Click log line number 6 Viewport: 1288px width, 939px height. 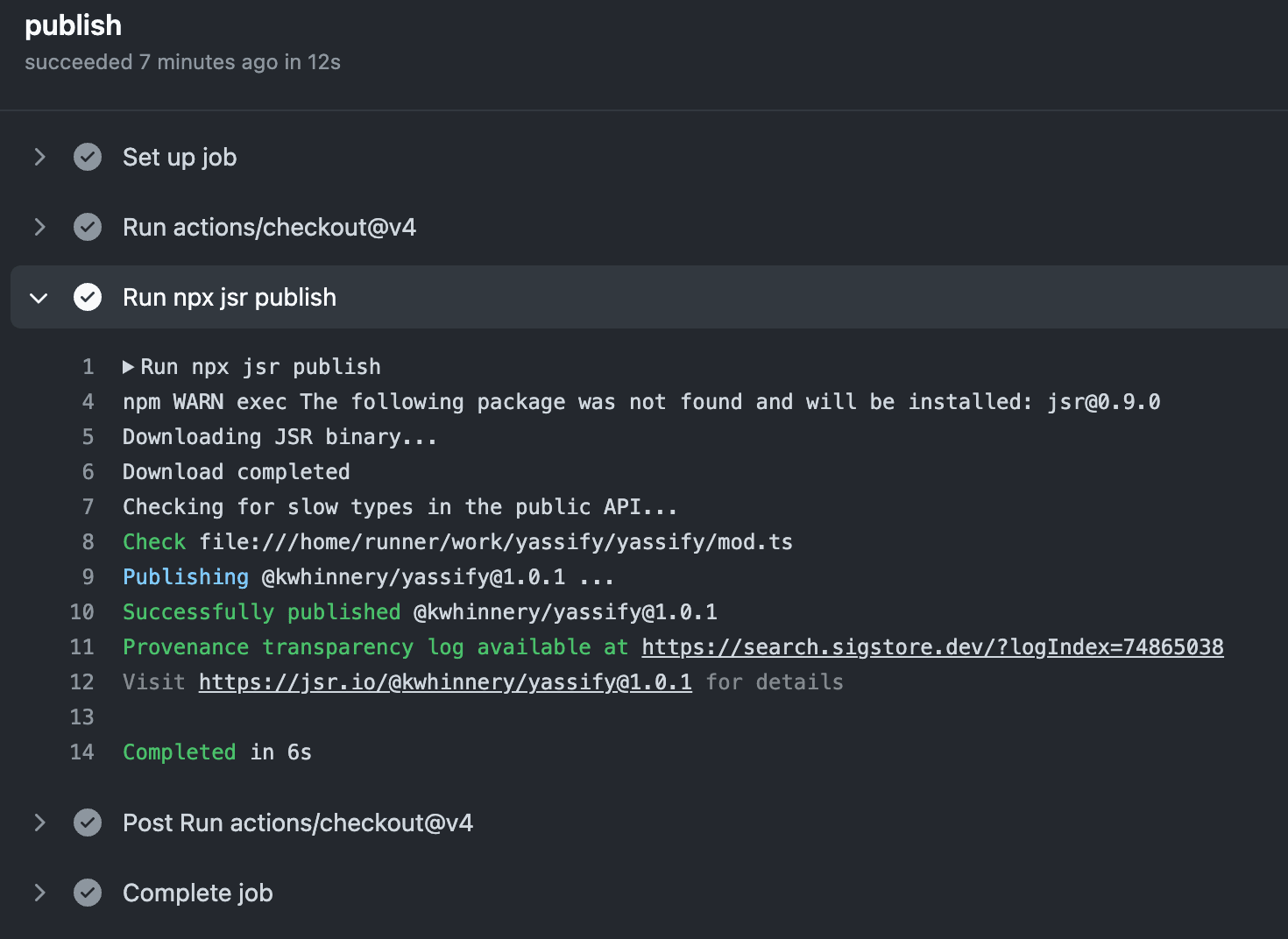pyautogui.click(x=88, y=472)
